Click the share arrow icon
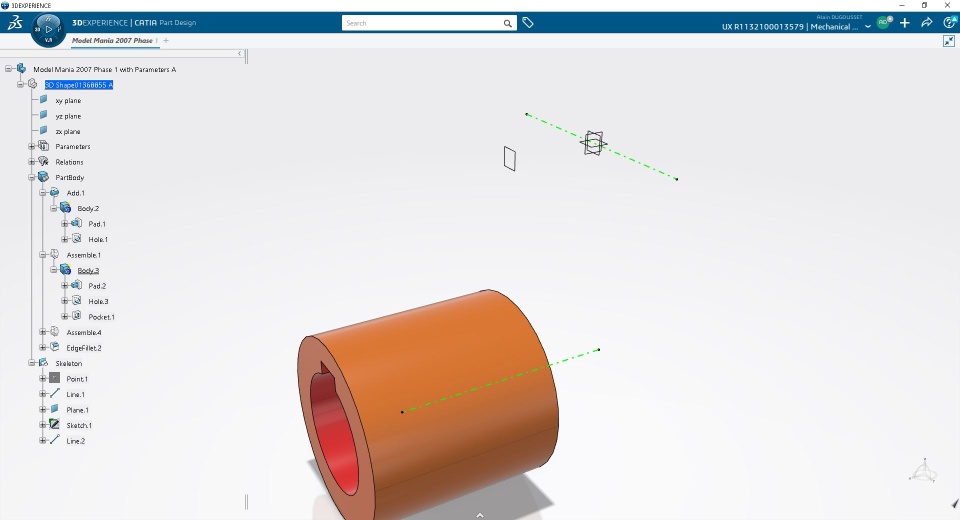 [926, 23]
